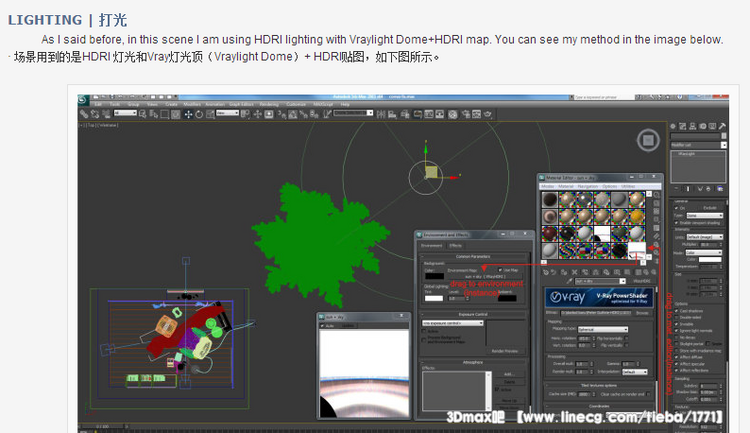This screenshot has width=750, height=433.
Task: Click the Render Production teapot icon
Action: tap(487, 114)
